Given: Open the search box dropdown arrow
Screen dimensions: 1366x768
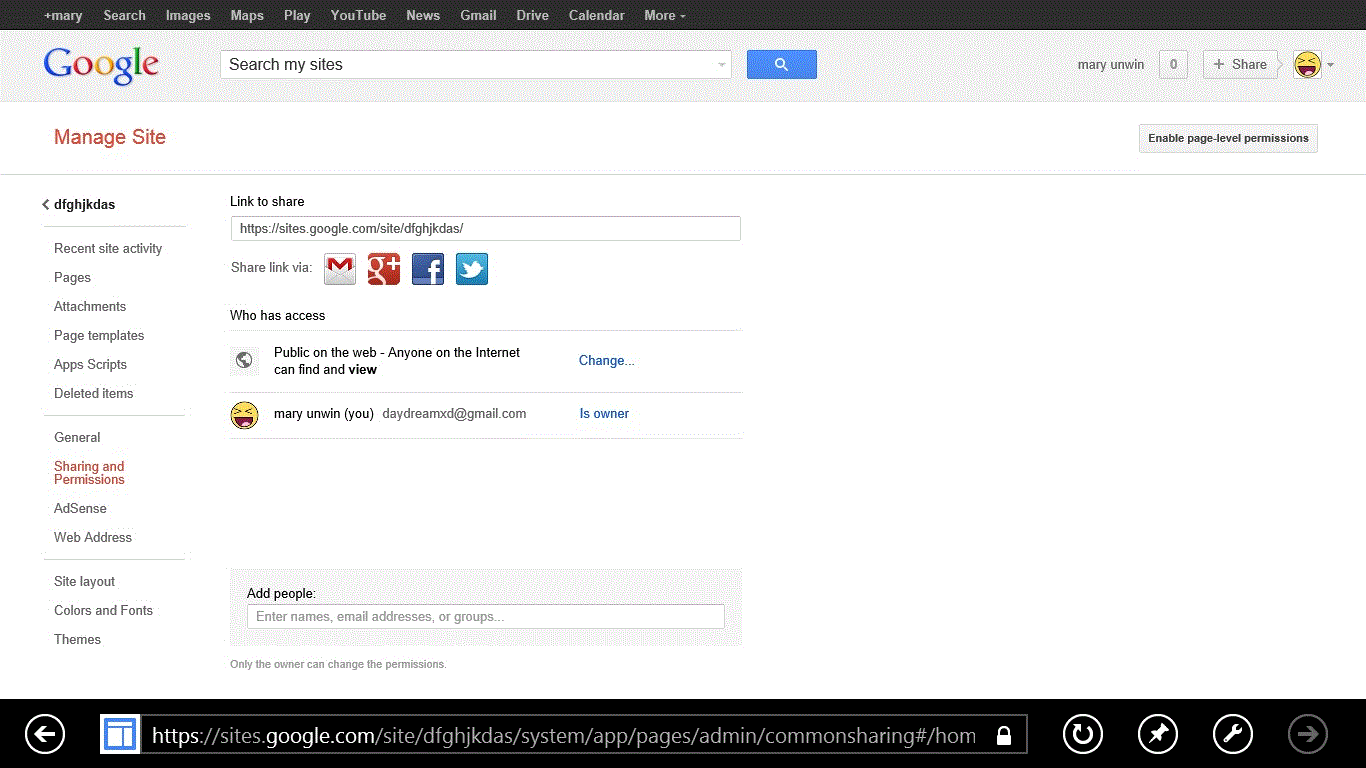Looking at the screenshot, I should pyautogui.click(x=721, y=65).
